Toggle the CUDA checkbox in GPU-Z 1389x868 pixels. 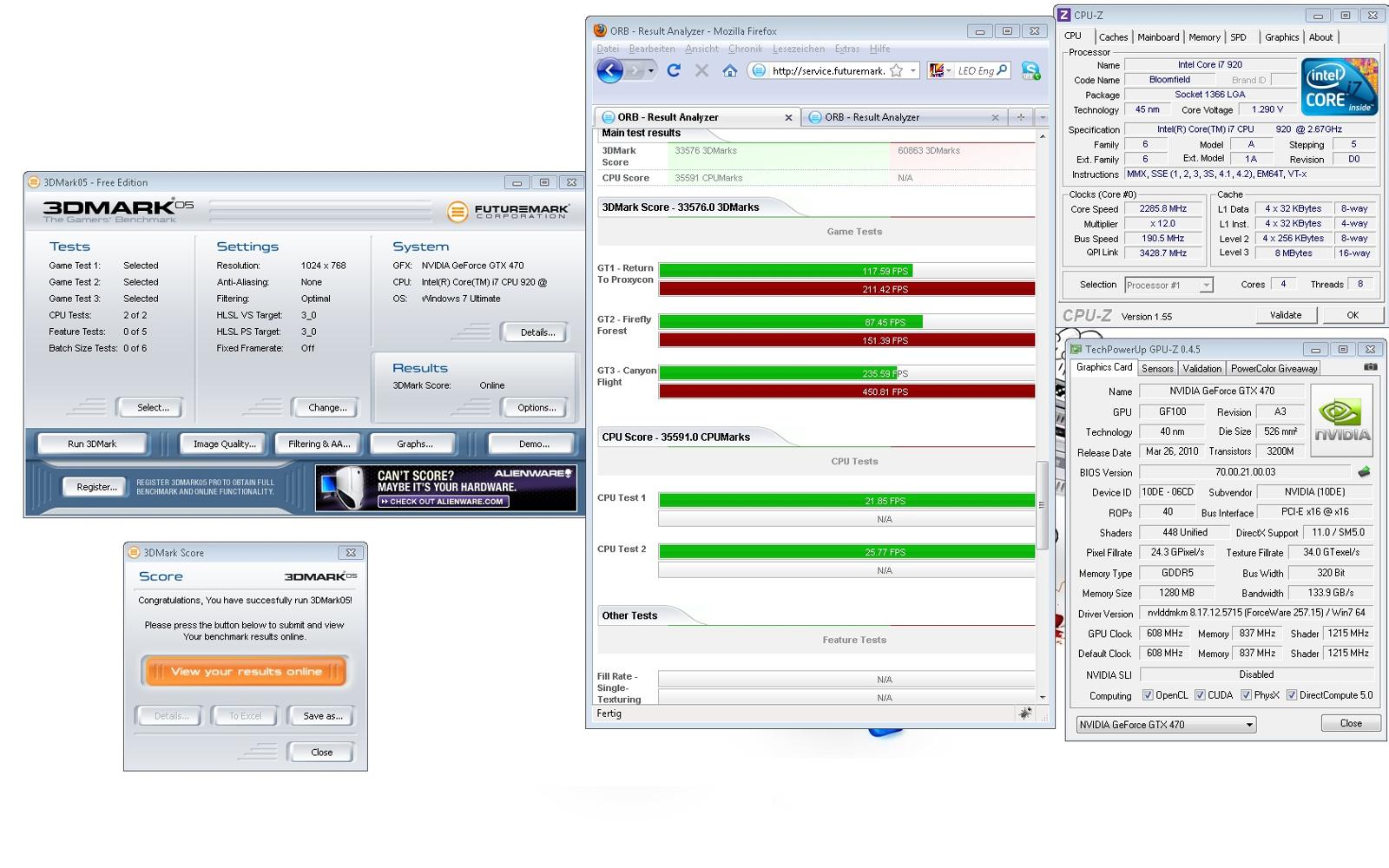pyautogui.click(x=1200, y=695)
